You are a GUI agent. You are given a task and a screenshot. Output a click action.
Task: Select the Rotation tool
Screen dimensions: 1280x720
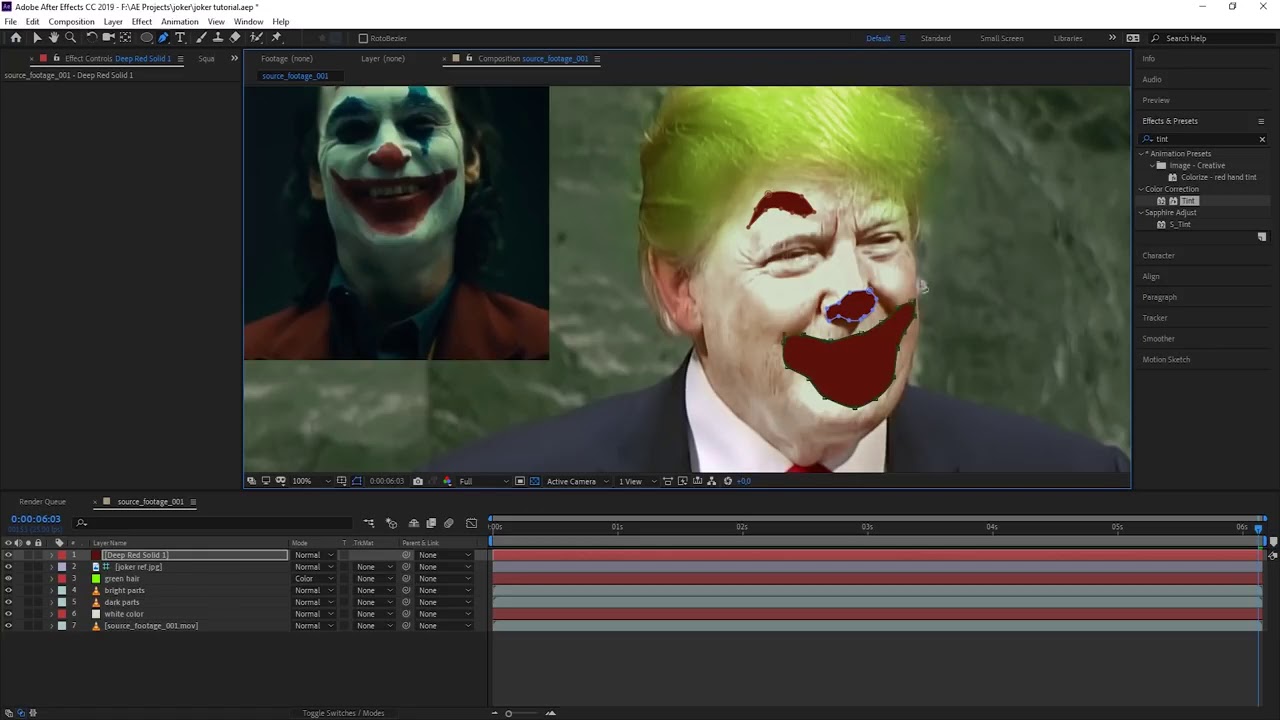coord(92,38)
